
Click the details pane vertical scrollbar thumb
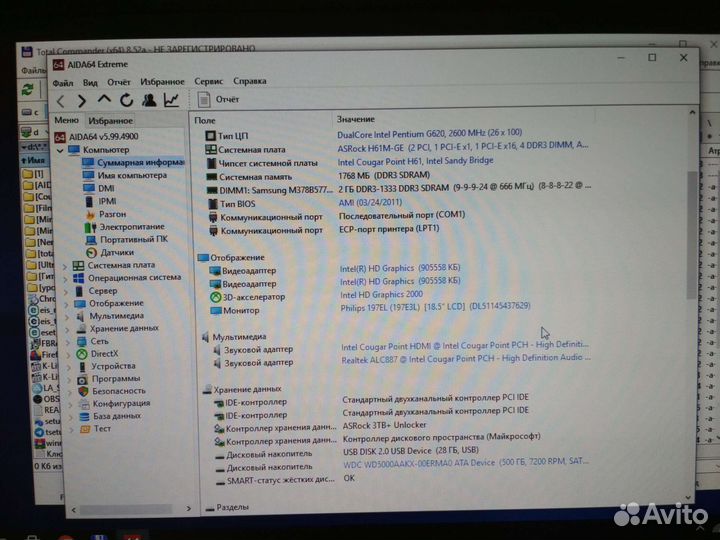(692, 235)
